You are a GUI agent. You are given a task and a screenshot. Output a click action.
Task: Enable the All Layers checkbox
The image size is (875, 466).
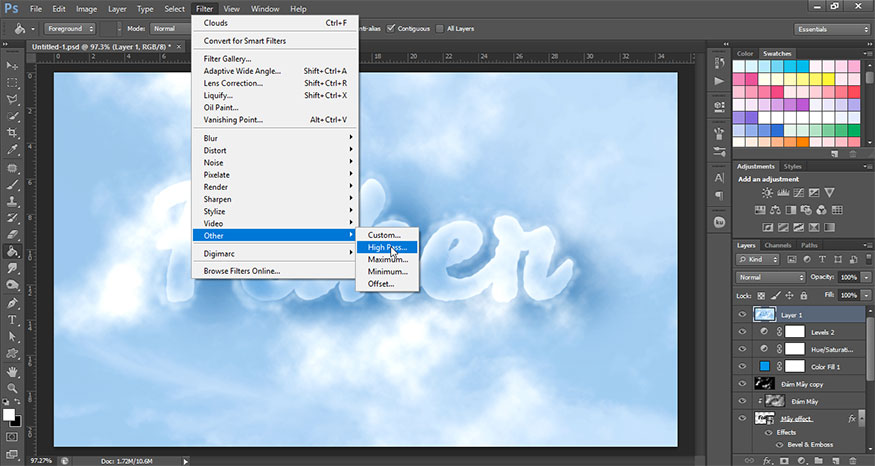tap(440, 28)
